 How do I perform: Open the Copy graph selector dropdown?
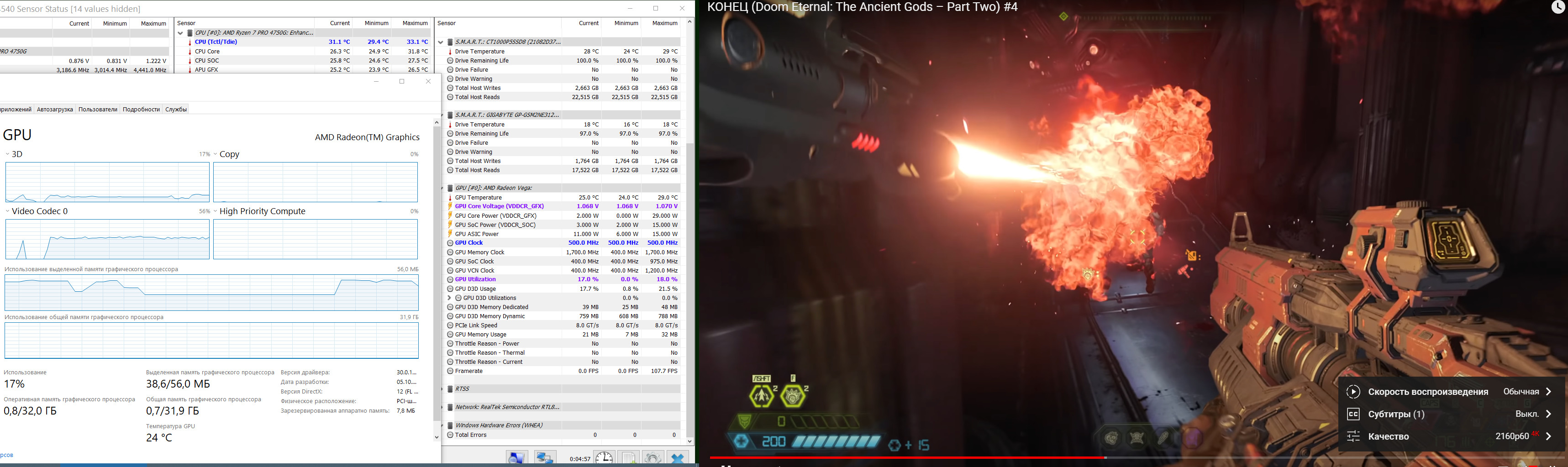[216, 154]
